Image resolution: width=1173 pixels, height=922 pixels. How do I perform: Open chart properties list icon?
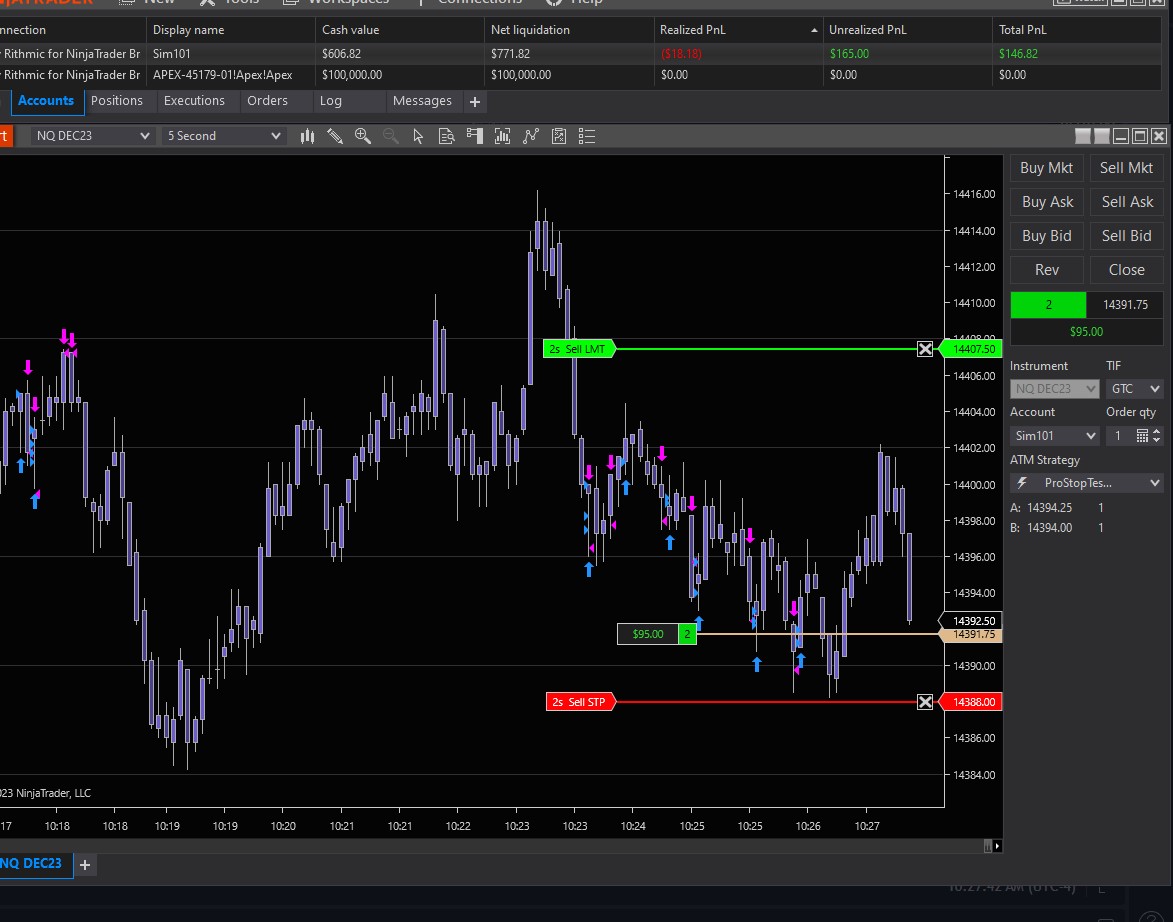pos(587,136)
